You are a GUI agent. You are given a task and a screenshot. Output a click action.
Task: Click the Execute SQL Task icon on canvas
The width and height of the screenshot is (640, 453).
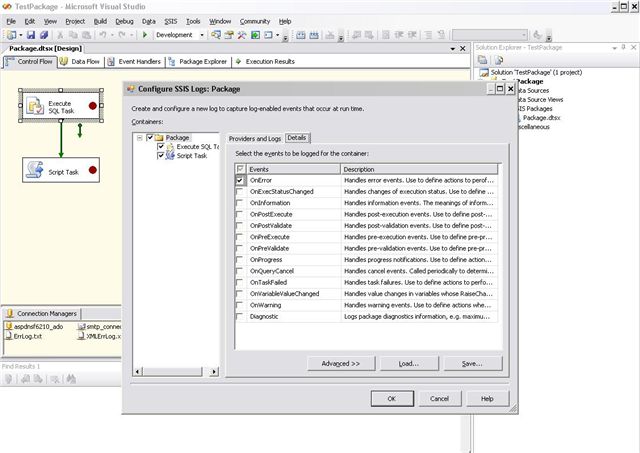coord(34,106)
